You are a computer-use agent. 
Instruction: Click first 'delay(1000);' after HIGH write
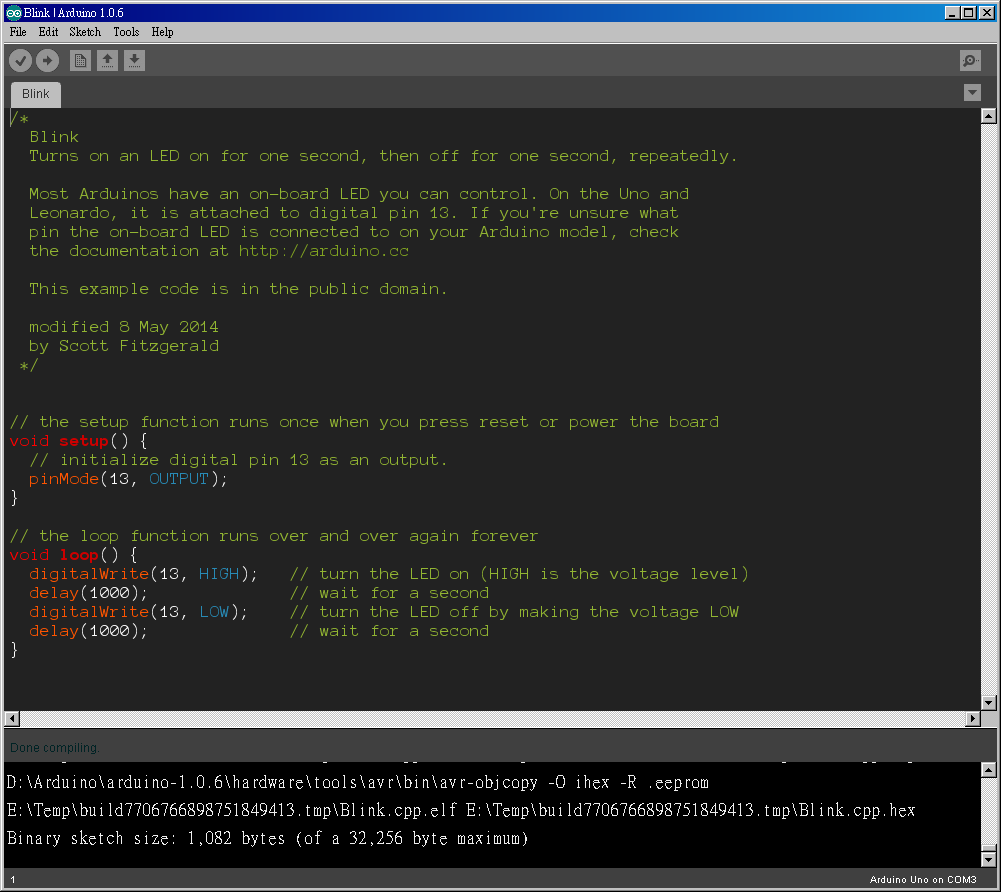click(x=88, y=593)
